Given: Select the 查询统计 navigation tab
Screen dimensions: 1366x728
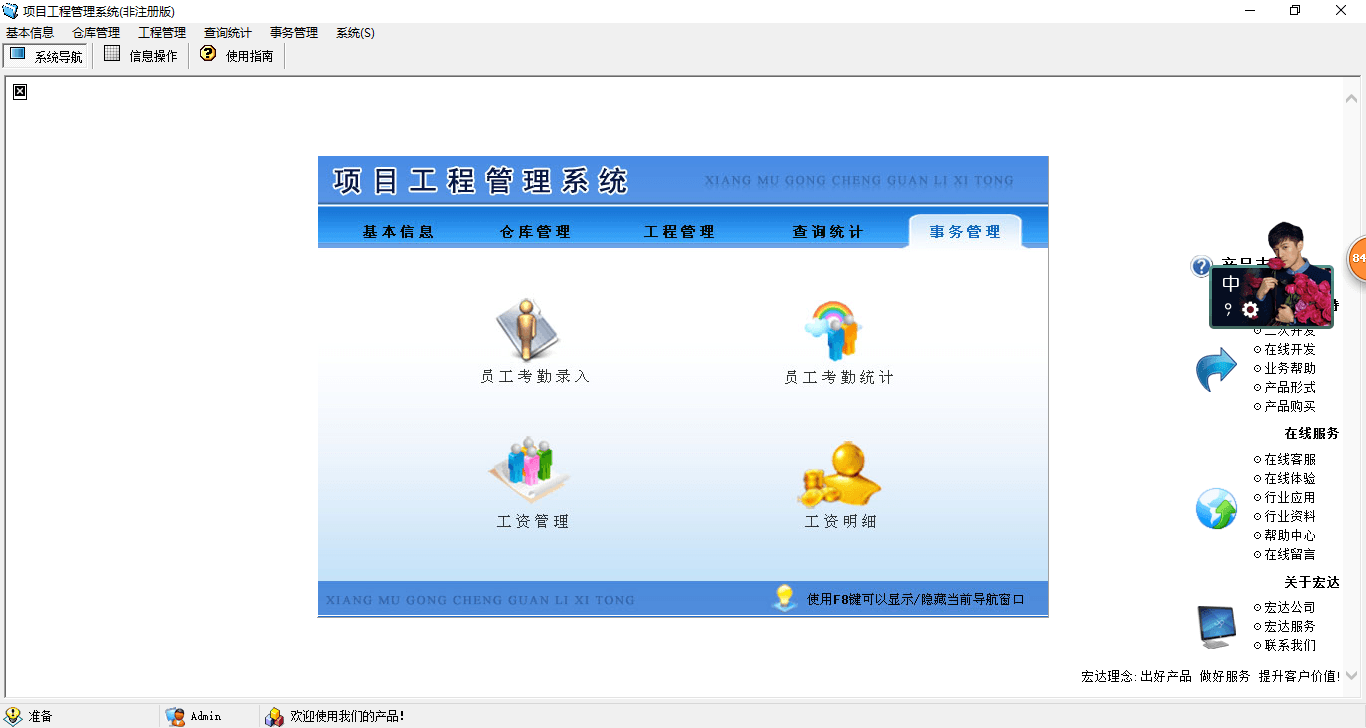Looking at the screenshot, I should [827, 232].
